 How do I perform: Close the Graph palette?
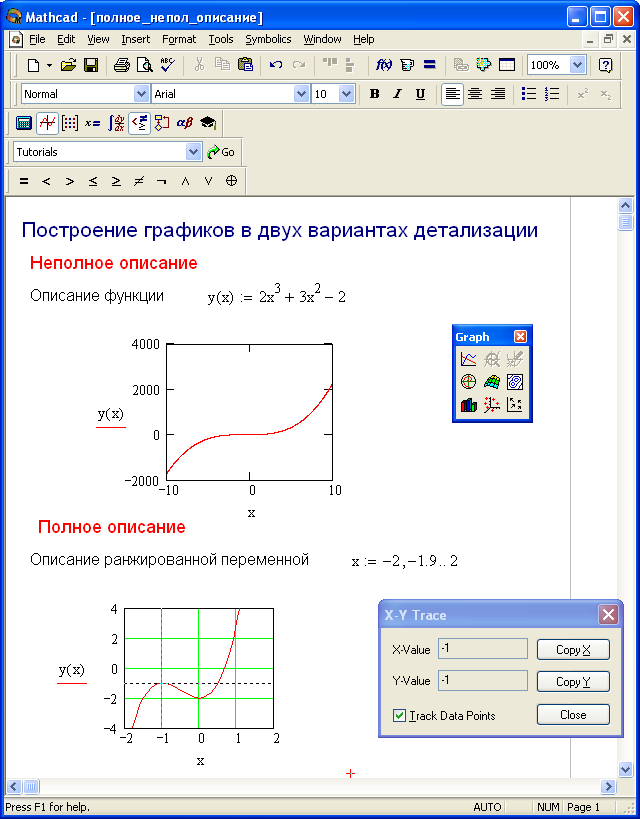pyautogui.click(x=520, y=336)
